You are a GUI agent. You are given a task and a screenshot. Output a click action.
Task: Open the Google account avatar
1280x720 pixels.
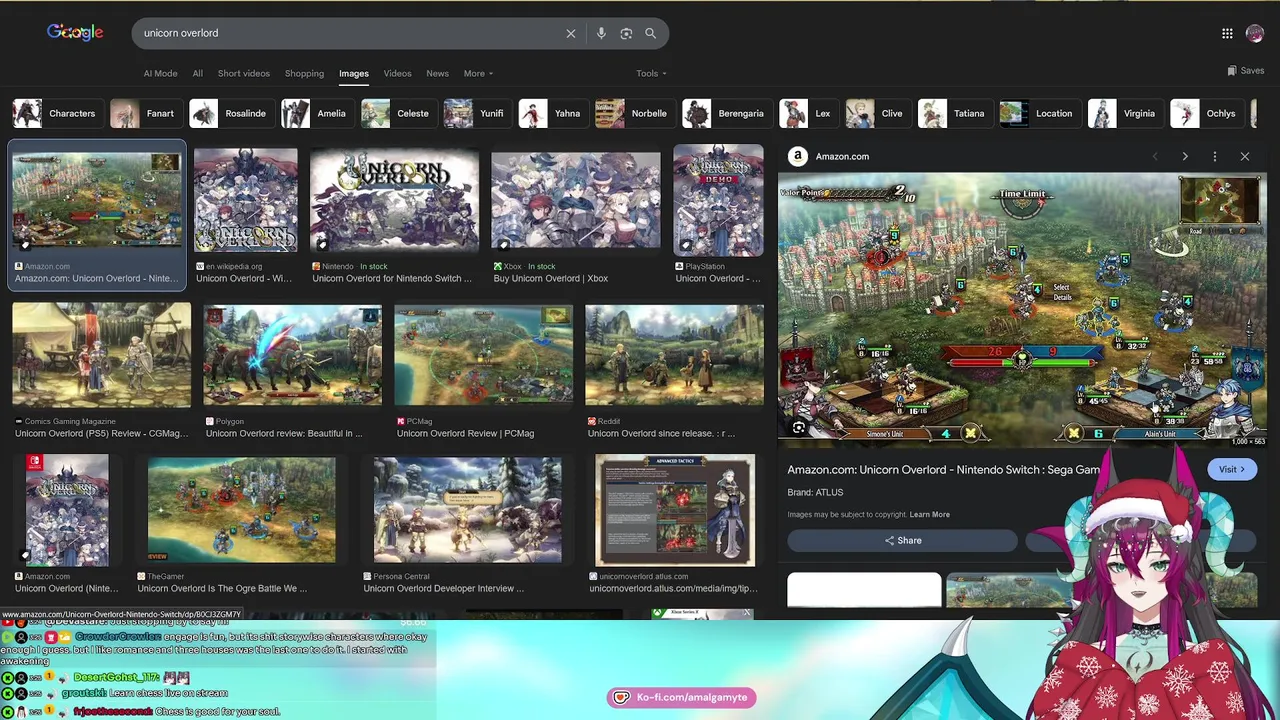coord(1255,33)
